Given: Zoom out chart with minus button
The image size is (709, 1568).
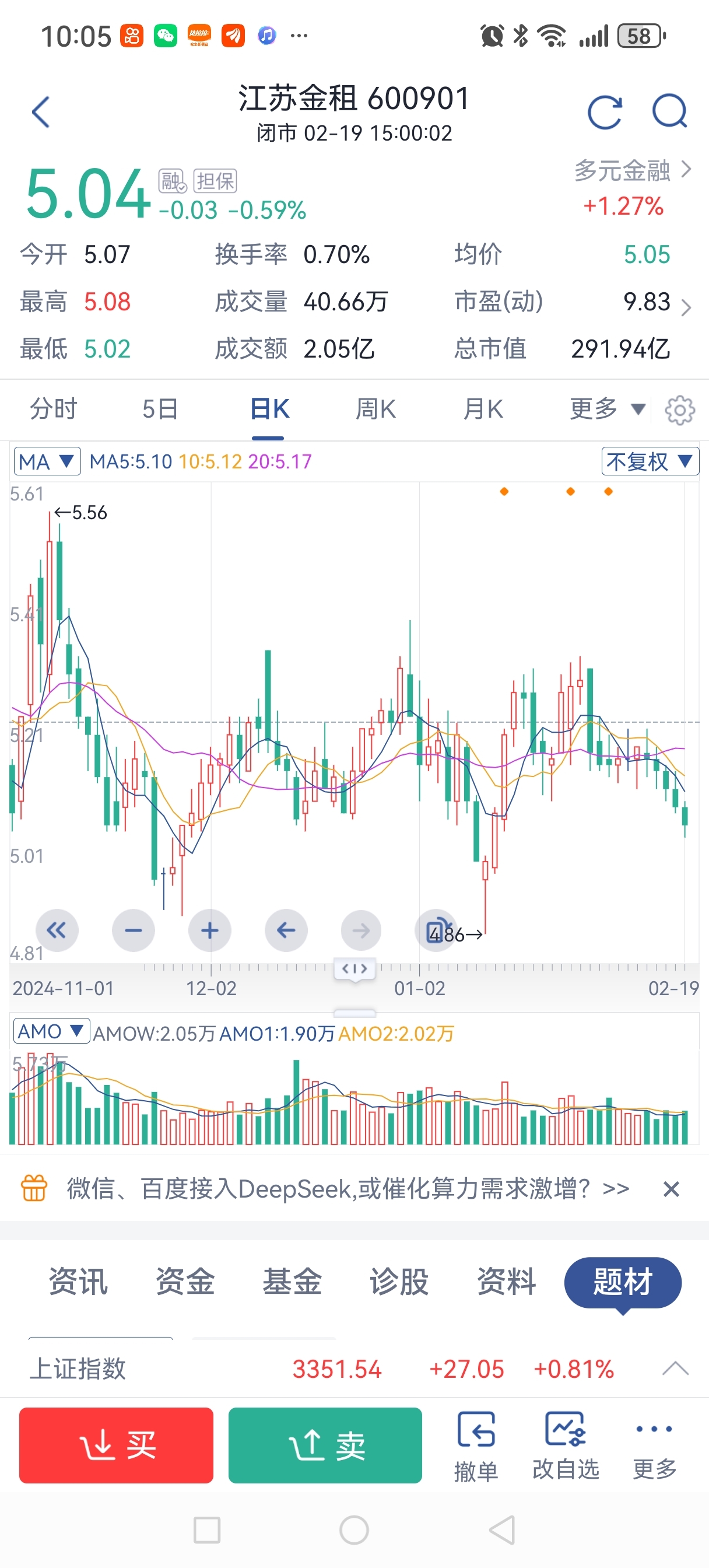Looking at the screenshot, I should coord(134,929).
